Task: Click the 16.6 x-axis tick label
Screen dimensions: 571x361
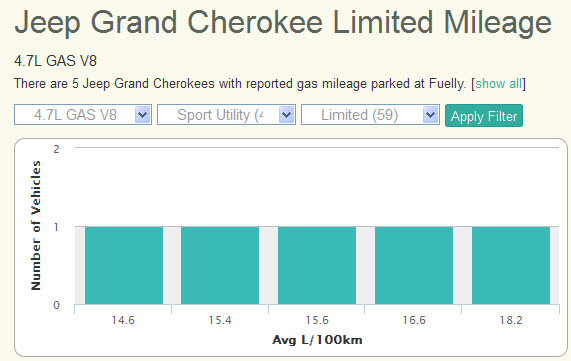Action: tap(414, 320)
